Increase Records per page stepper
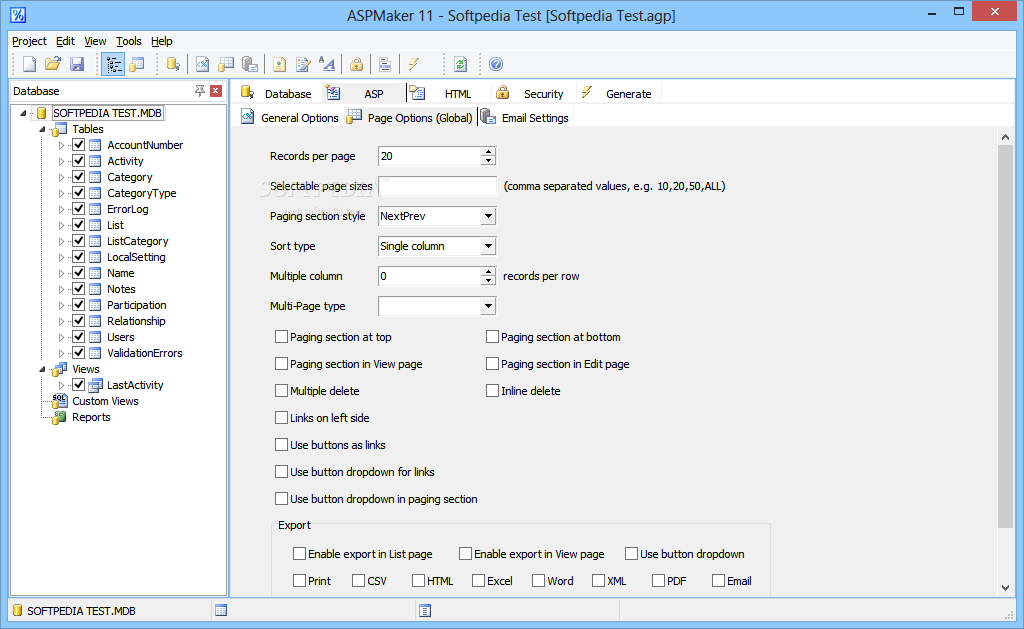The image size is (1024, 629). (488, 152)
